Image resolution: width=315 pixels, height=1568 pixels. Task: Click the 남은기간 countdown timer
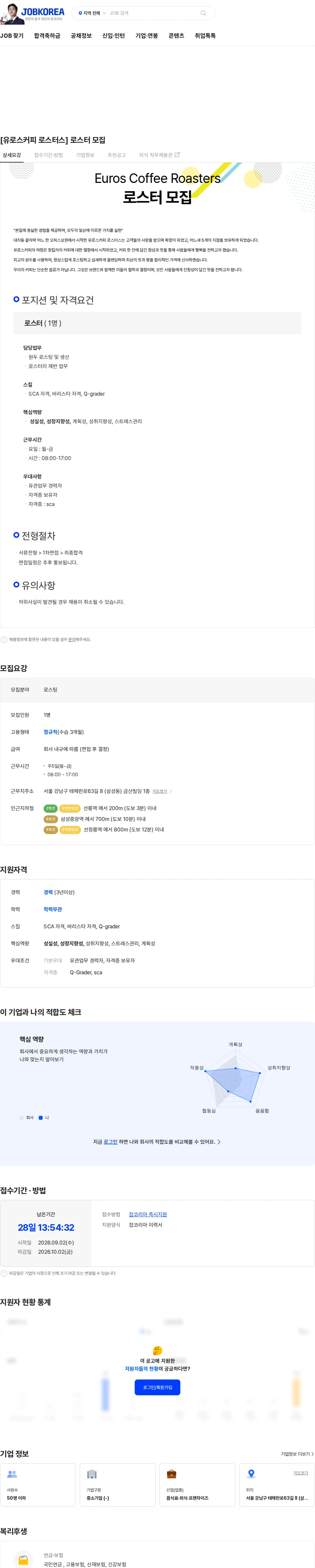click(46, 1227)
